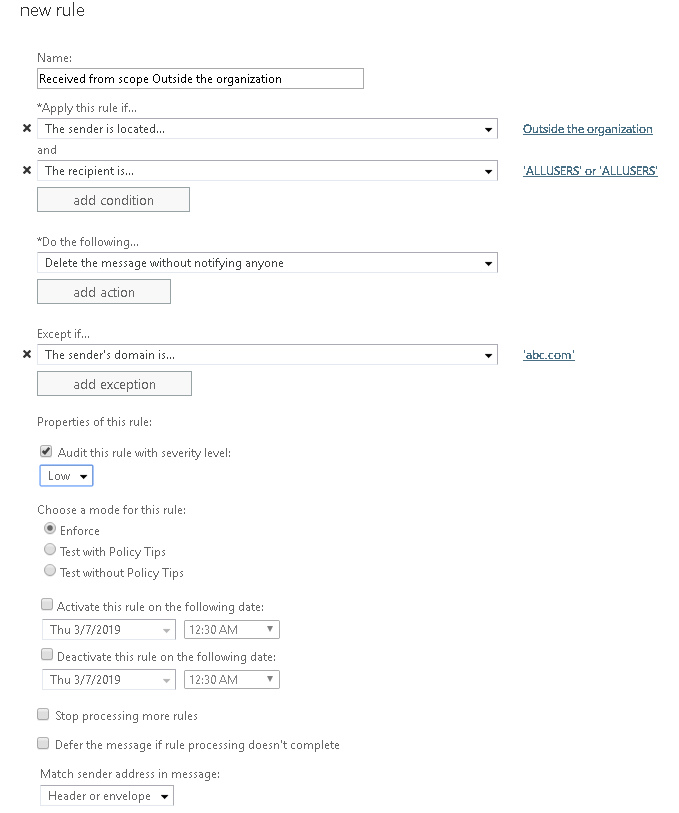
Task: Check 'Defer the message if rule processing doesn't complete'
Action: pyautogui.click(x=43, y=744)
